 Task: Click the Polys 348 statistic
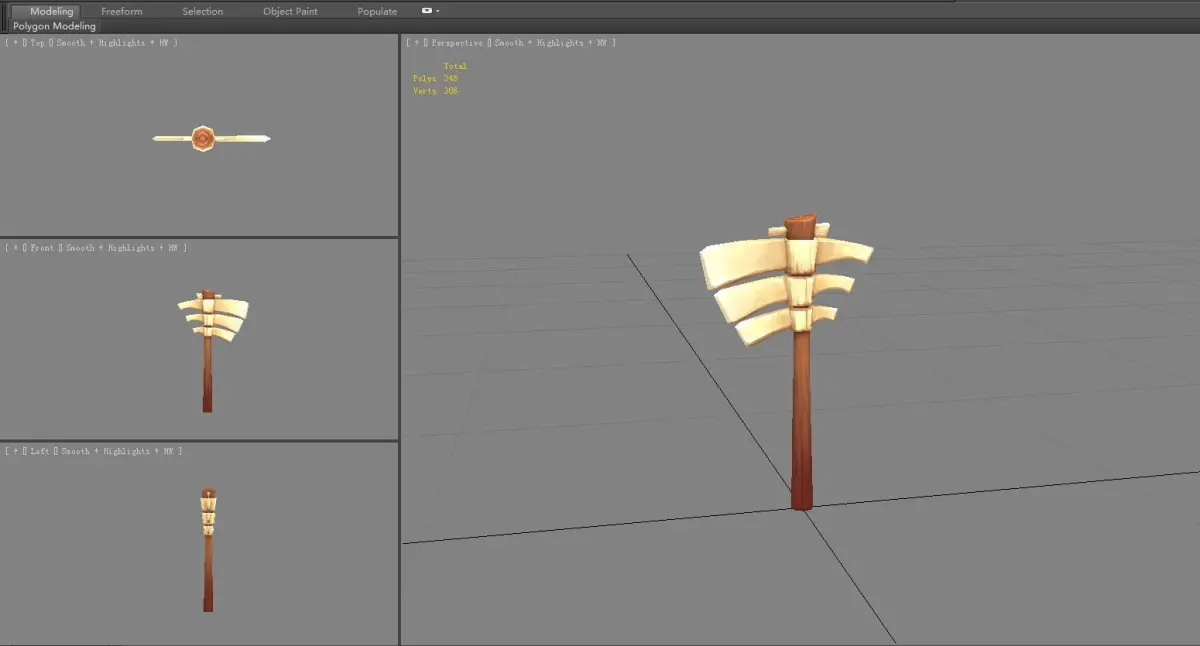coord(435,78)
